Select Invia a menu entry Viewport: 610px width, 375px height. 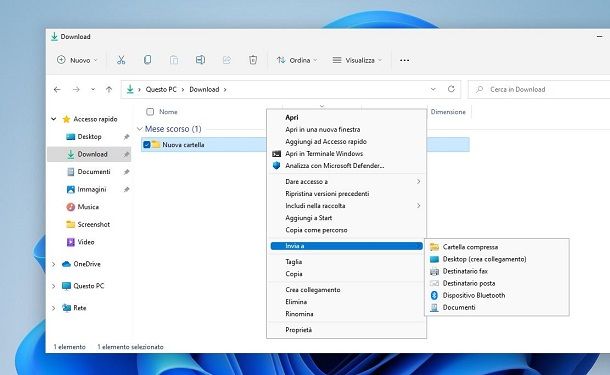[346, 246]
